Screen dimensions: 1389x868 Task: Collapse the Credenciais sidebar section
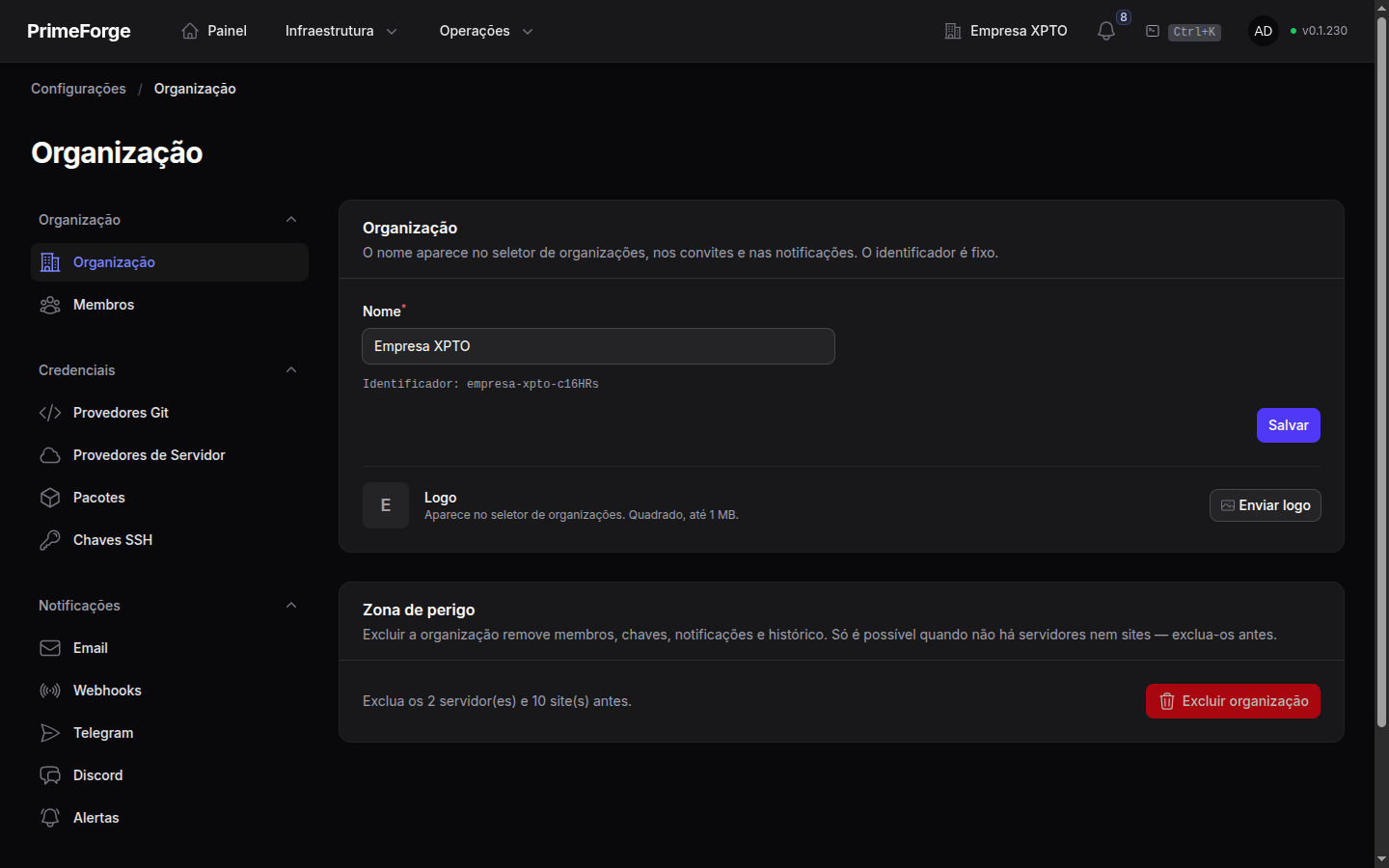tap(170, 370)
